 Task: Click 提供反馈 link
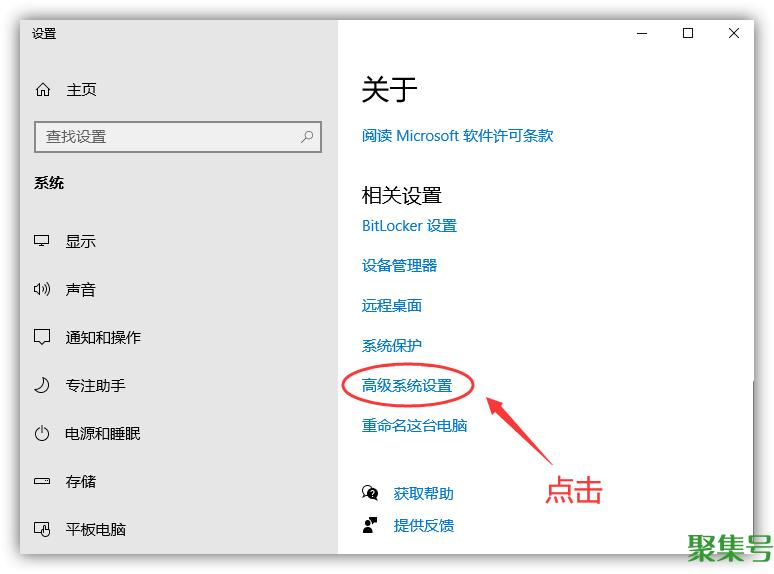424,526
